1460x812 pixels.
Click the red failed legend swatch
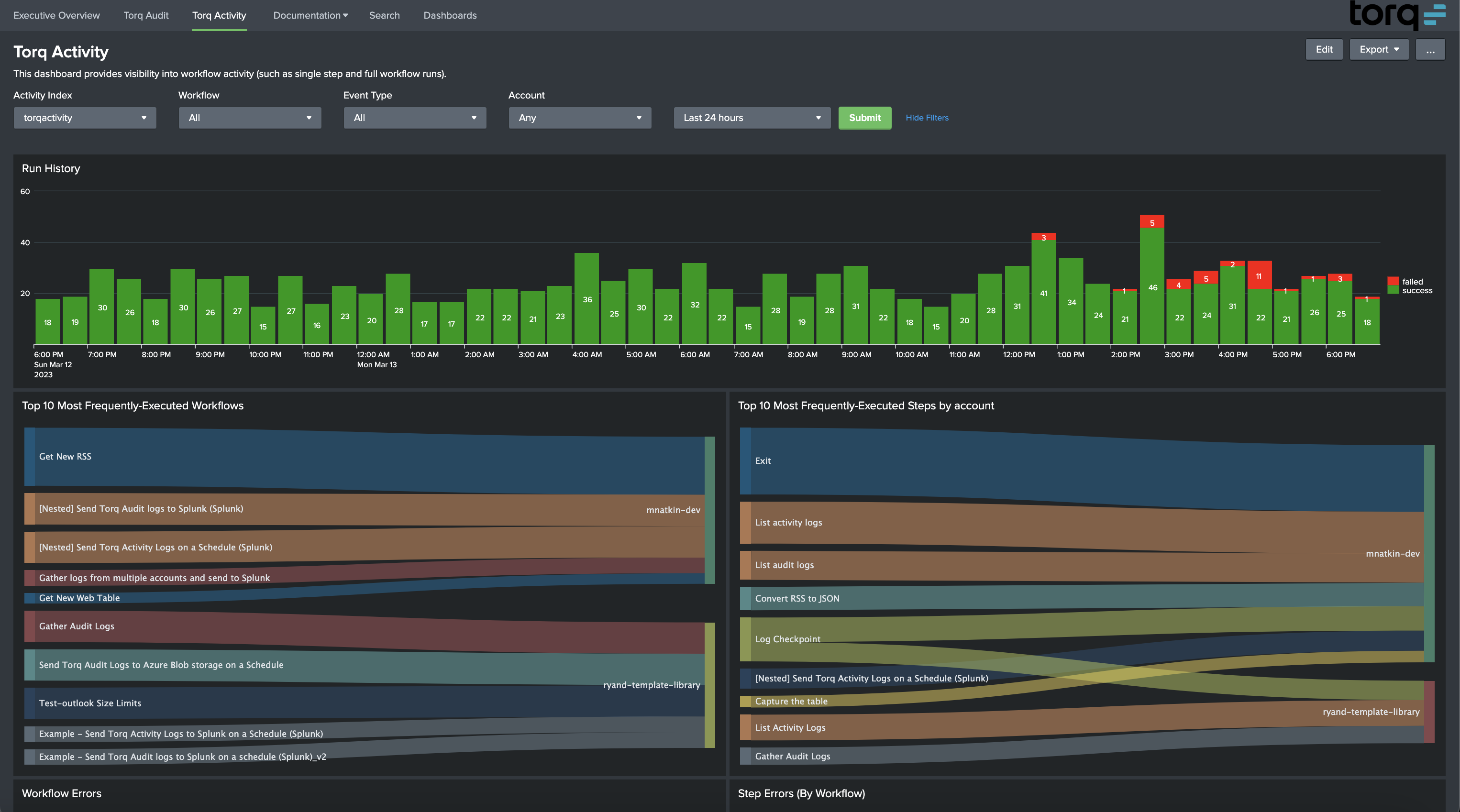[x=1393, y=281]
